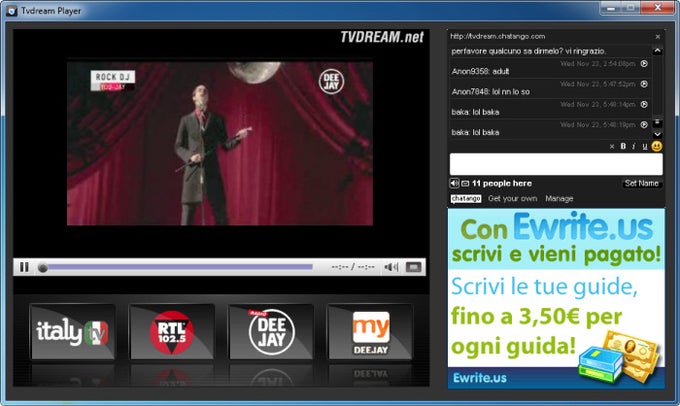Click the '11 people here' label
680x406 pixels.
pyautogui.click(x=501, y=183)
